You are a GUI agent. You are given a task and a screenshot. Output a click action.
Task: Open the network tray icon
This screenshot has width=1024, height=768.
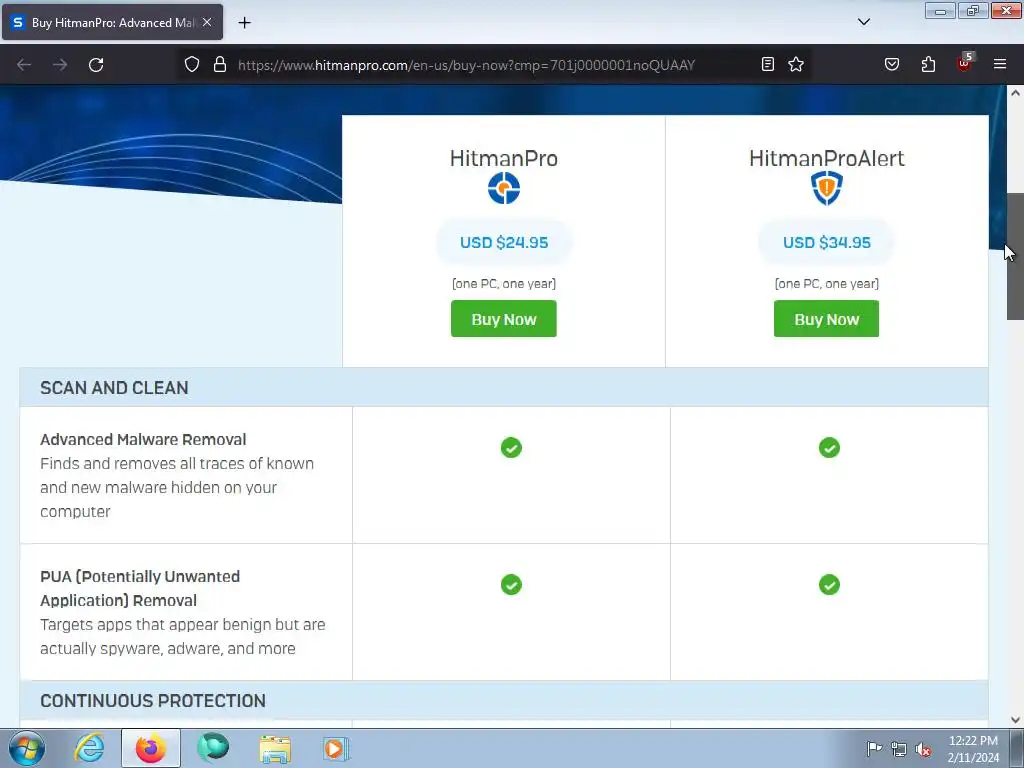(x=899, y=749)
